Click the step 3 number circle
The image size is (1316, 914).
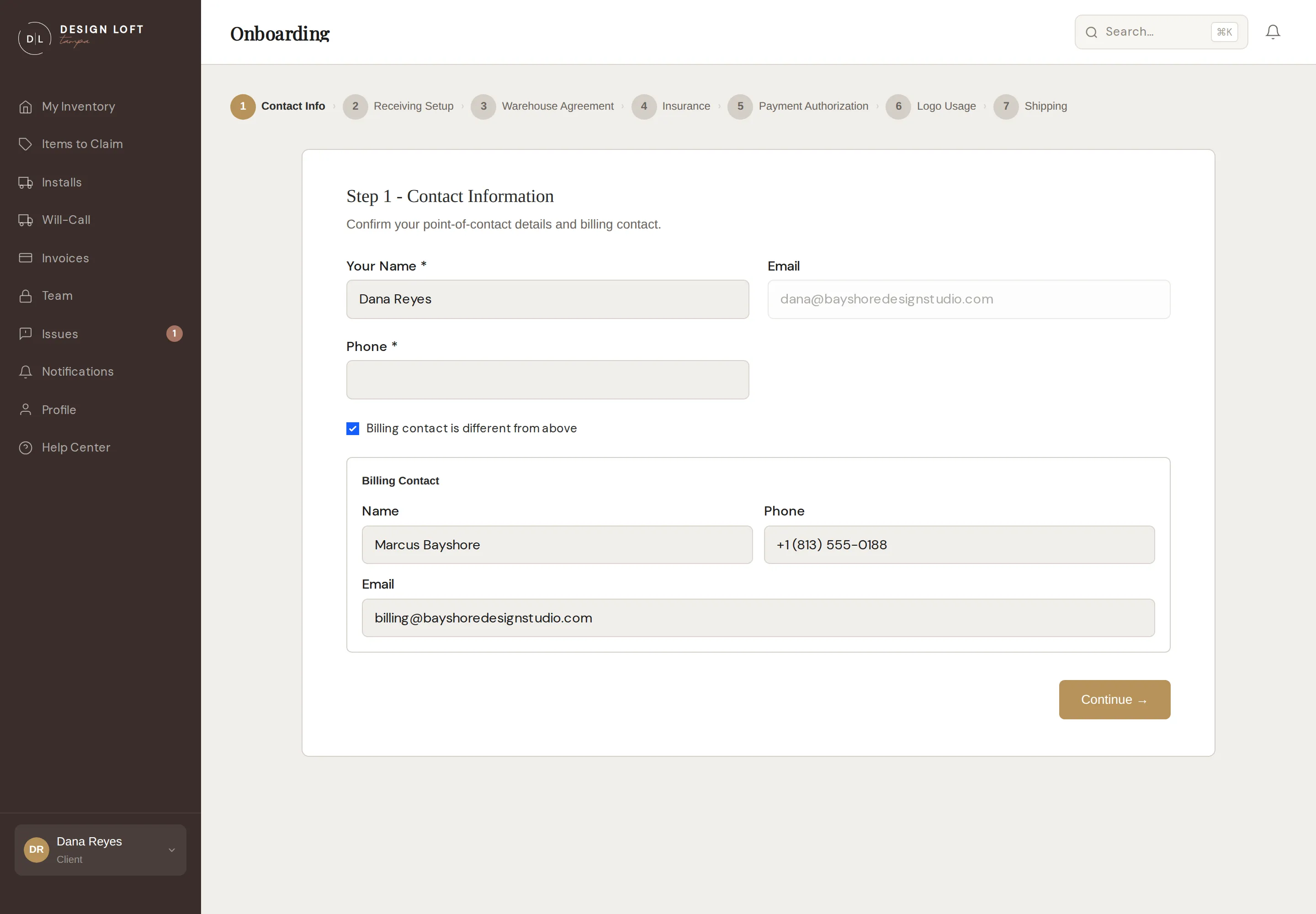pyautogui.click(x=483, y=106)
